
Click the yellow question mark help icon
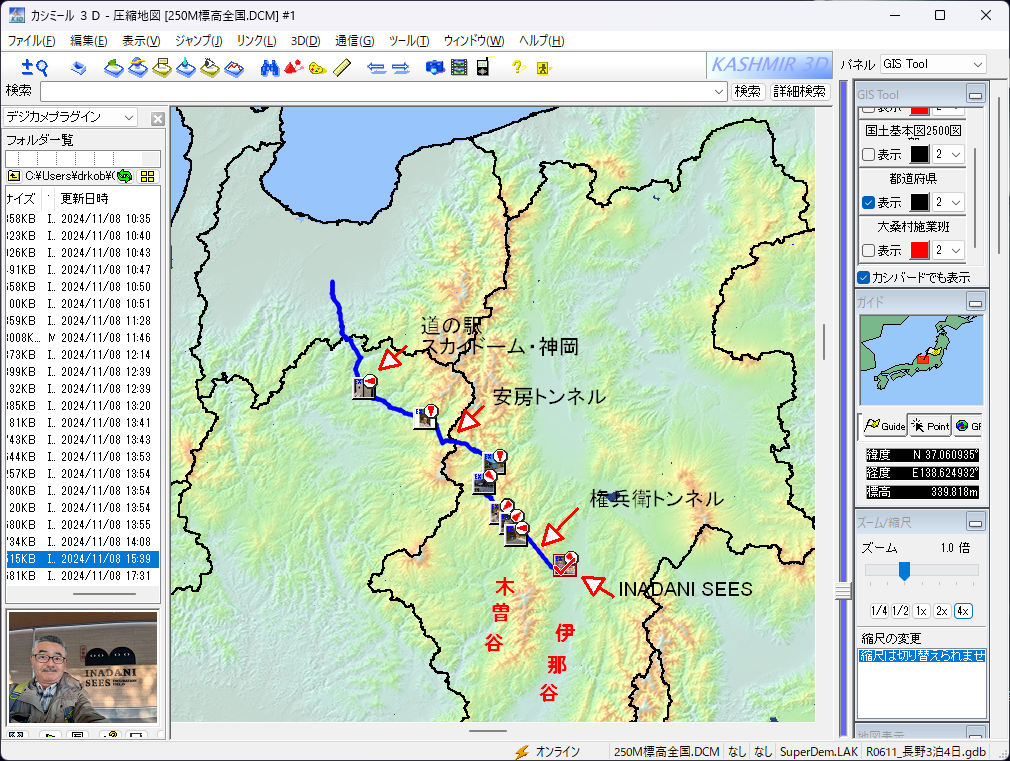click(519, 66)
